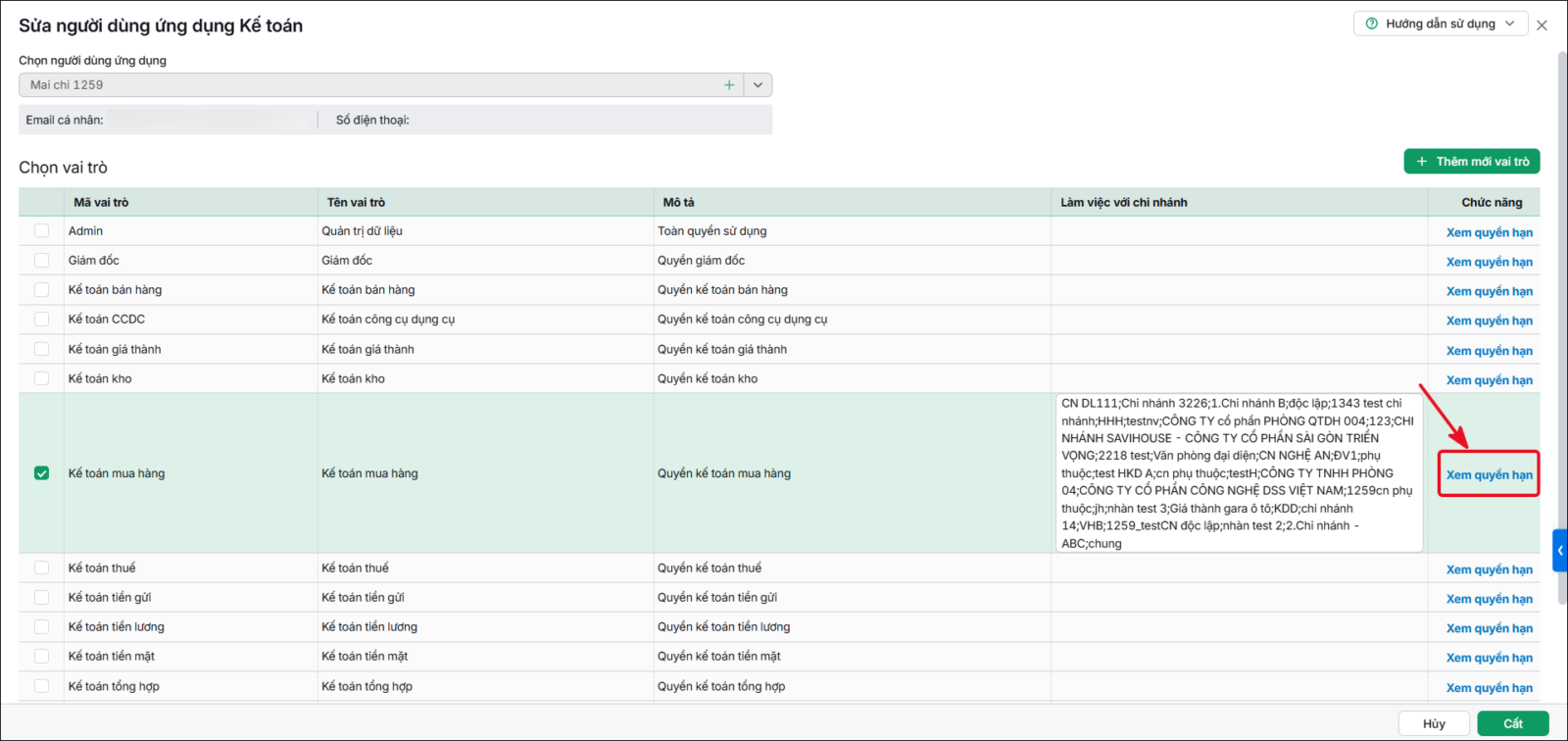Image resolution: width=1568 pixels, height=741 pixels.
Task: Uncheck the Kế toán mua hàng checkbox
Action: coord(41,473)
